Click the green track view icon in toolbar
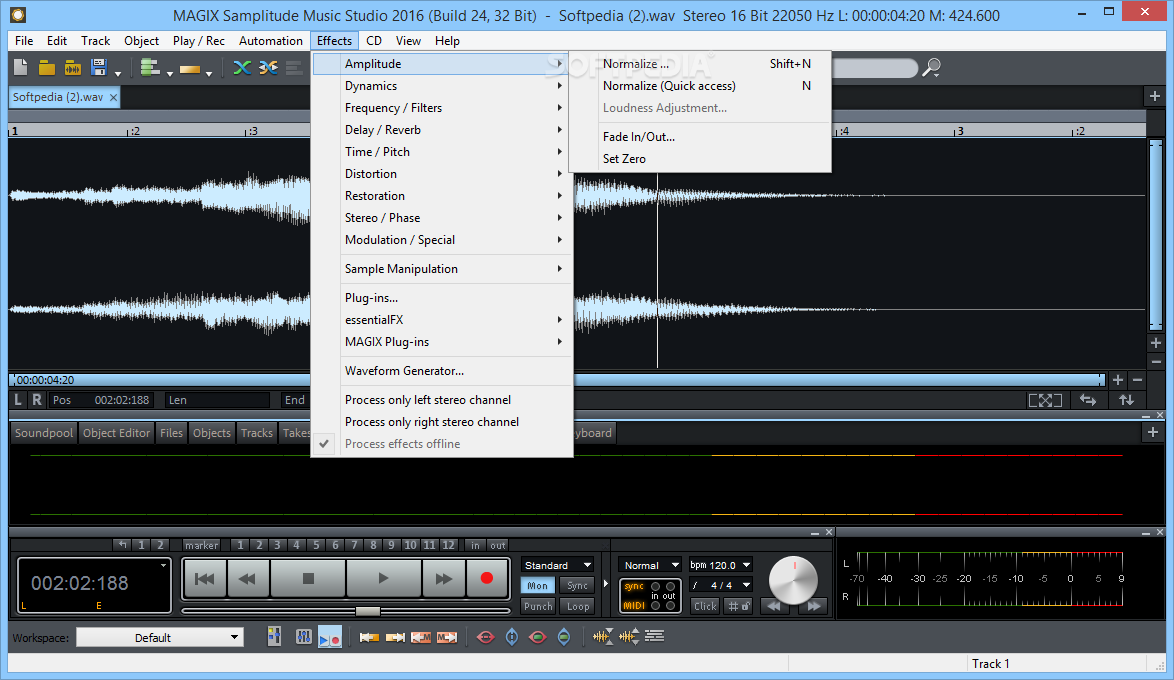 [x=150, y=68]
